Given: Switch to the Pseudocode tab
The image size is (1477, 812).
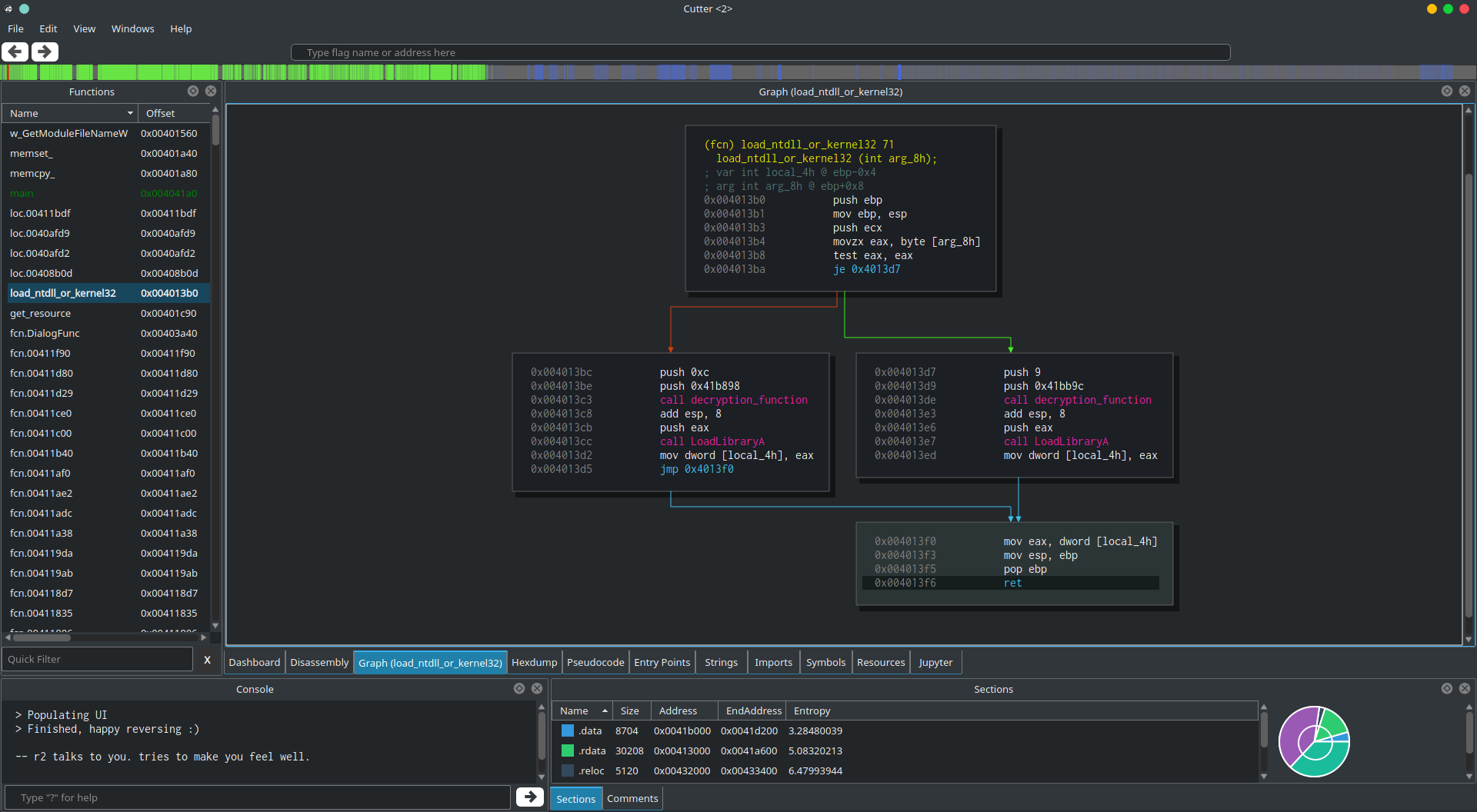Looking at the screenshot, I should (595, 662).
